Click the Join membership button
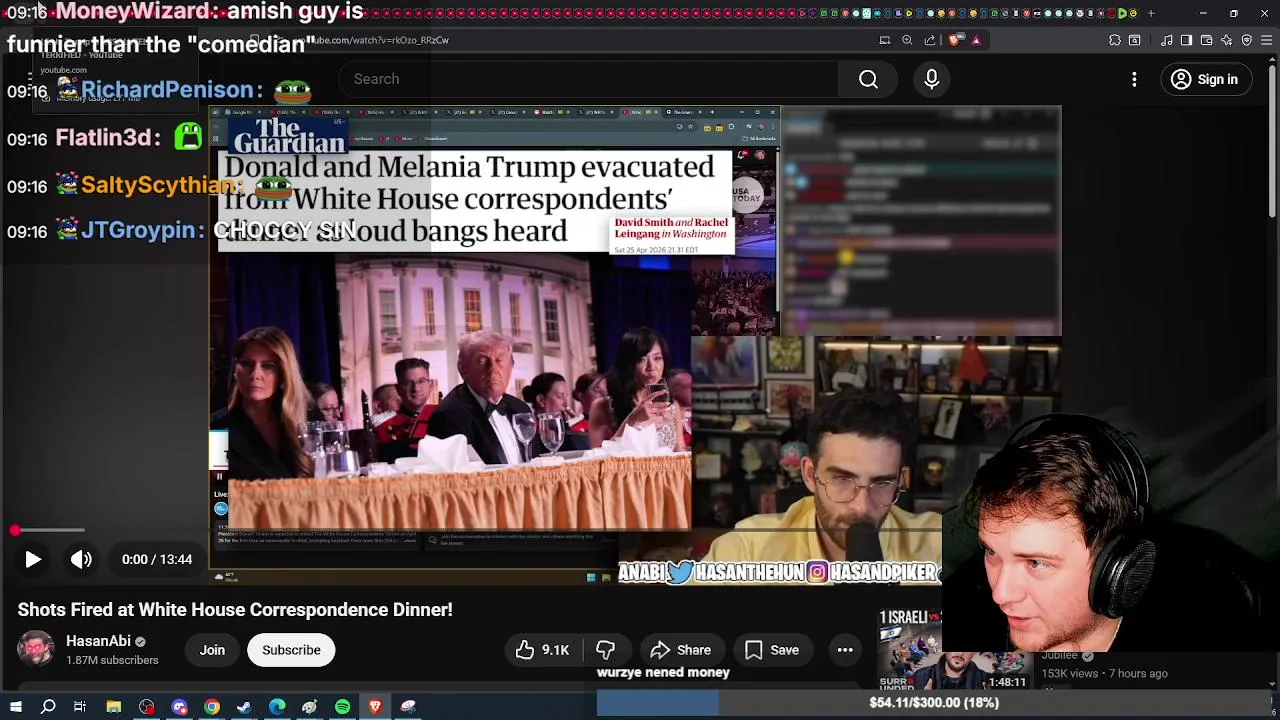 (212, 650)
